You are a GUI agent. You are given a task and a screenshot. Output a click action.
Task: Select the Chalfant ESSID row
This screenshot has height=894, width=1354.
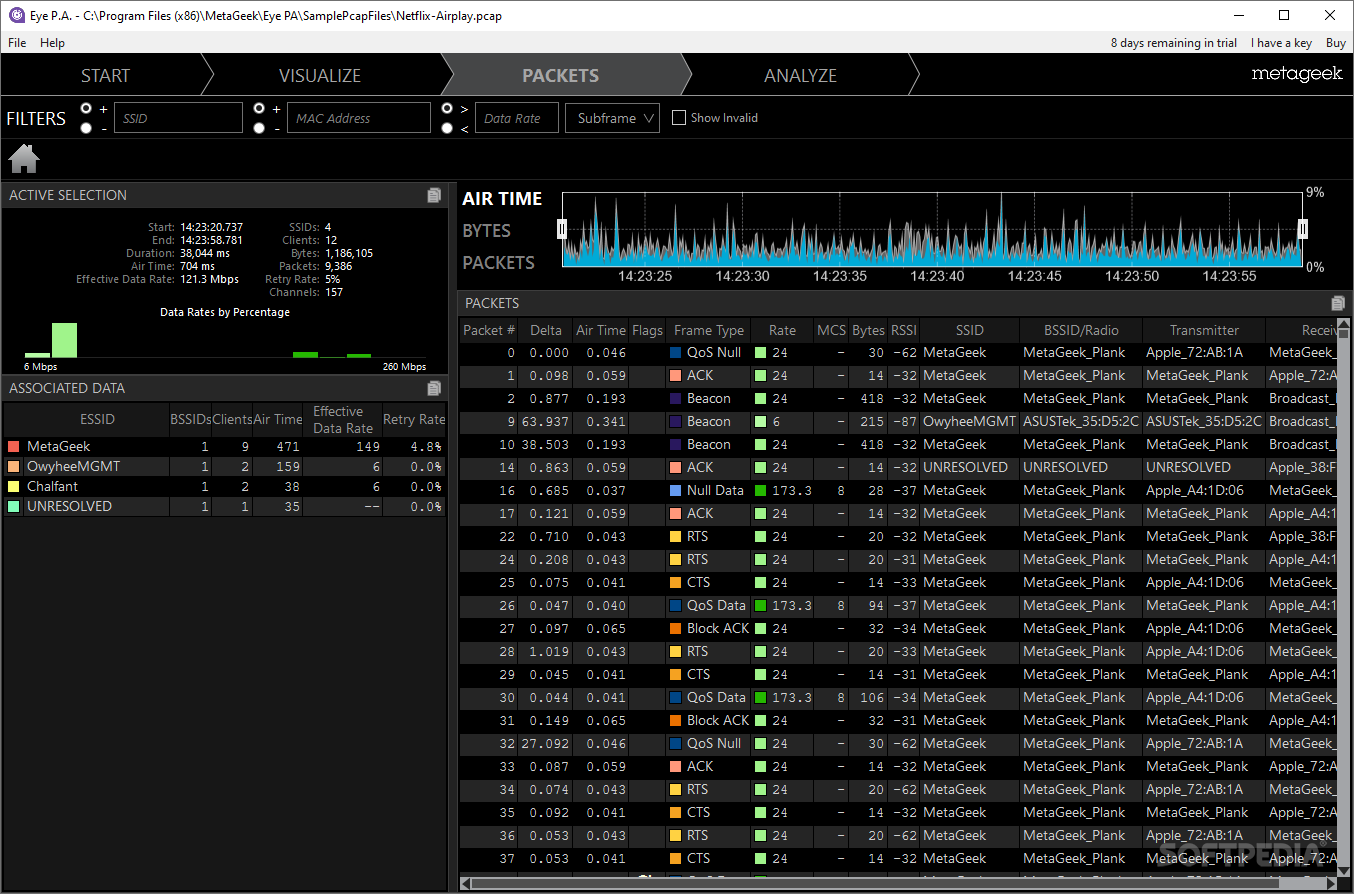[225, 487]
